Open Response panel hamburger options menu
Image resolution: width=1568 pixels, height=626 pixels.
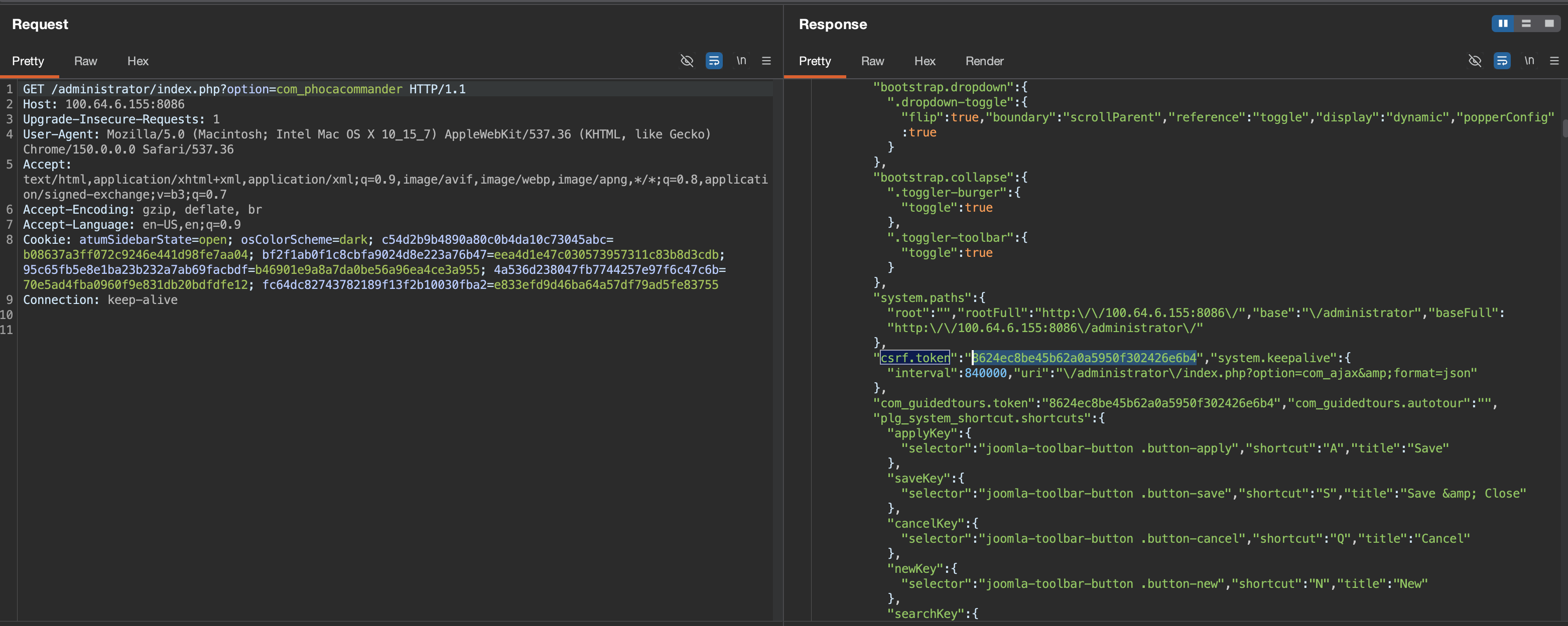click(x=1554, y=61)
